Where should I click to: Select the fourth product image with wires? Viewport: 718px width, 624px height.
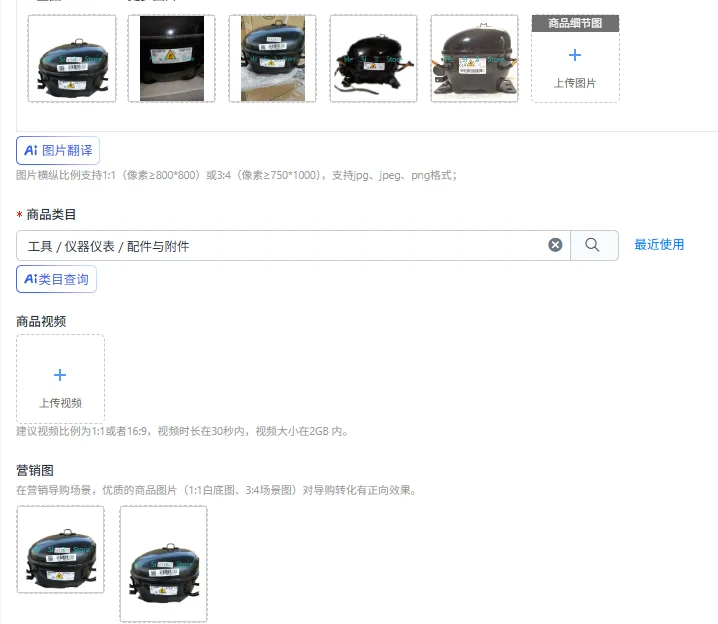click(373, 59)
